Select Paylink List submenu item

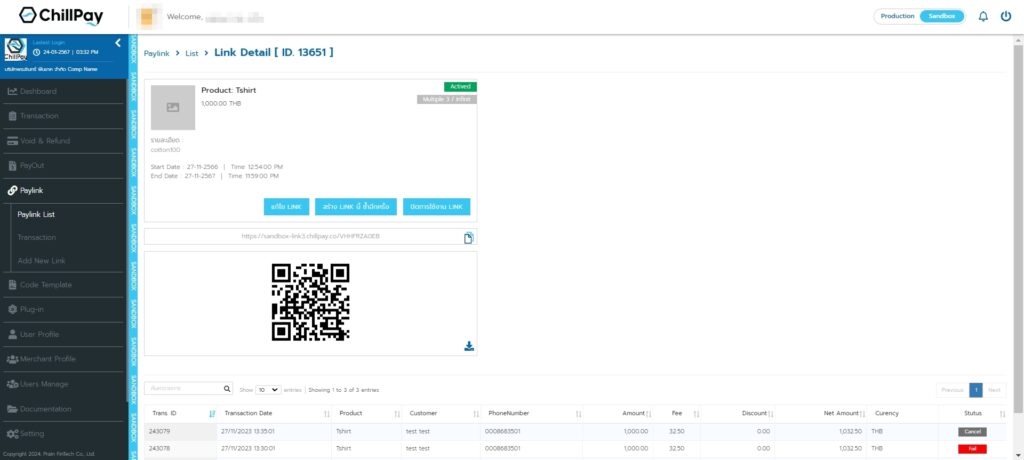pyautogui.click(x=36, y=214)
